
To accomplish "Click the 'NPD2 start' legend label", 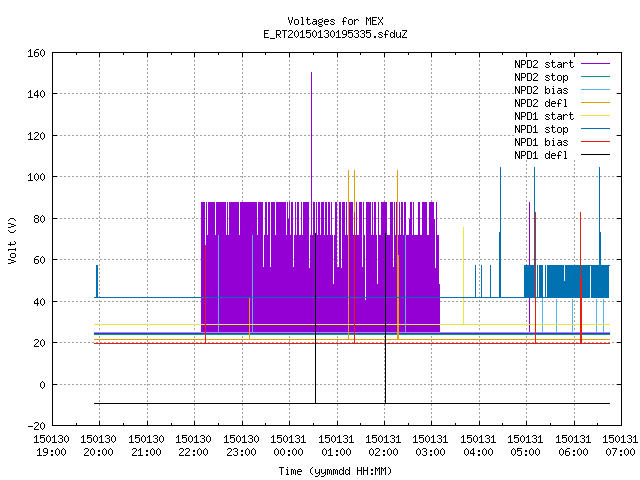I will pyautogui.click(x=544, y=64).
